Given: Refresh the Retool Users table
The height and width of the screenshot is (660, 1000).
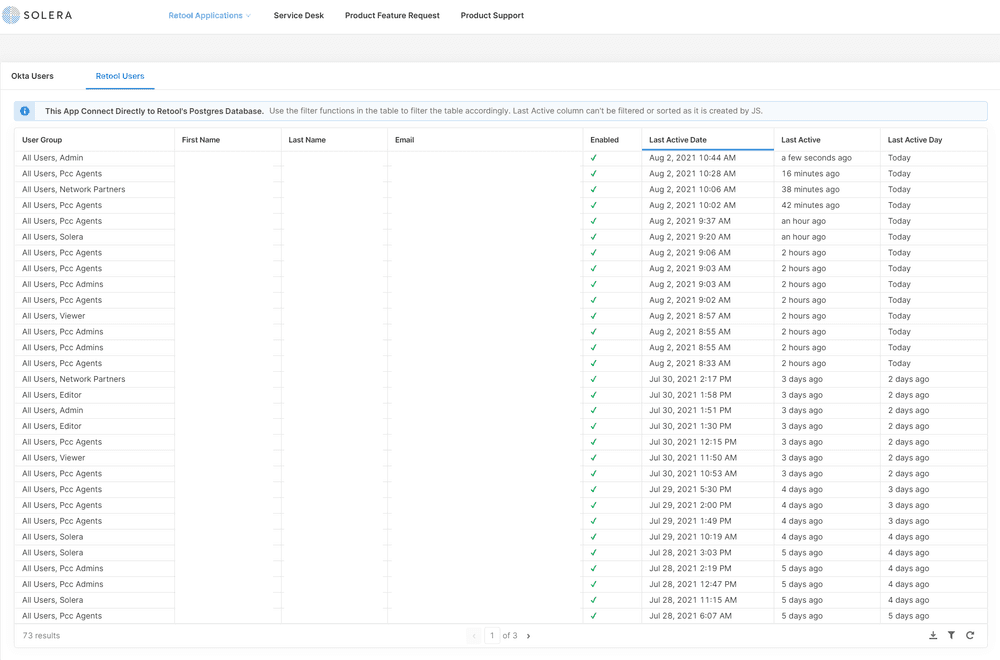Looking at the screenshot, I should coord(970,635).
